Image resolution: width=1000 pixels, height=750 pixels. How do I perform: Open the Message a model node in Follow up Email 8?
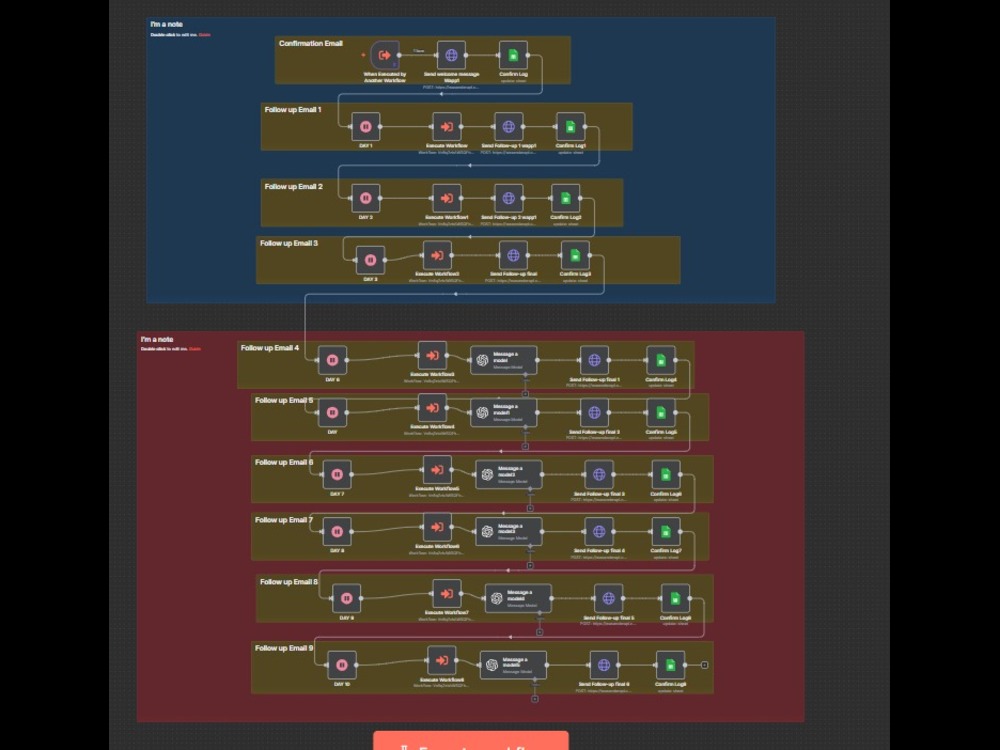pos(518,598)
